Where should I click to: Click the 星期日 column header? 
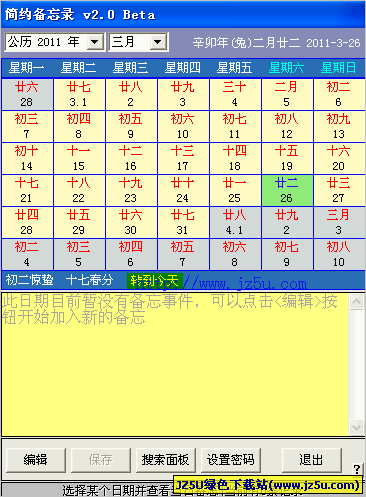pos(339,68)
